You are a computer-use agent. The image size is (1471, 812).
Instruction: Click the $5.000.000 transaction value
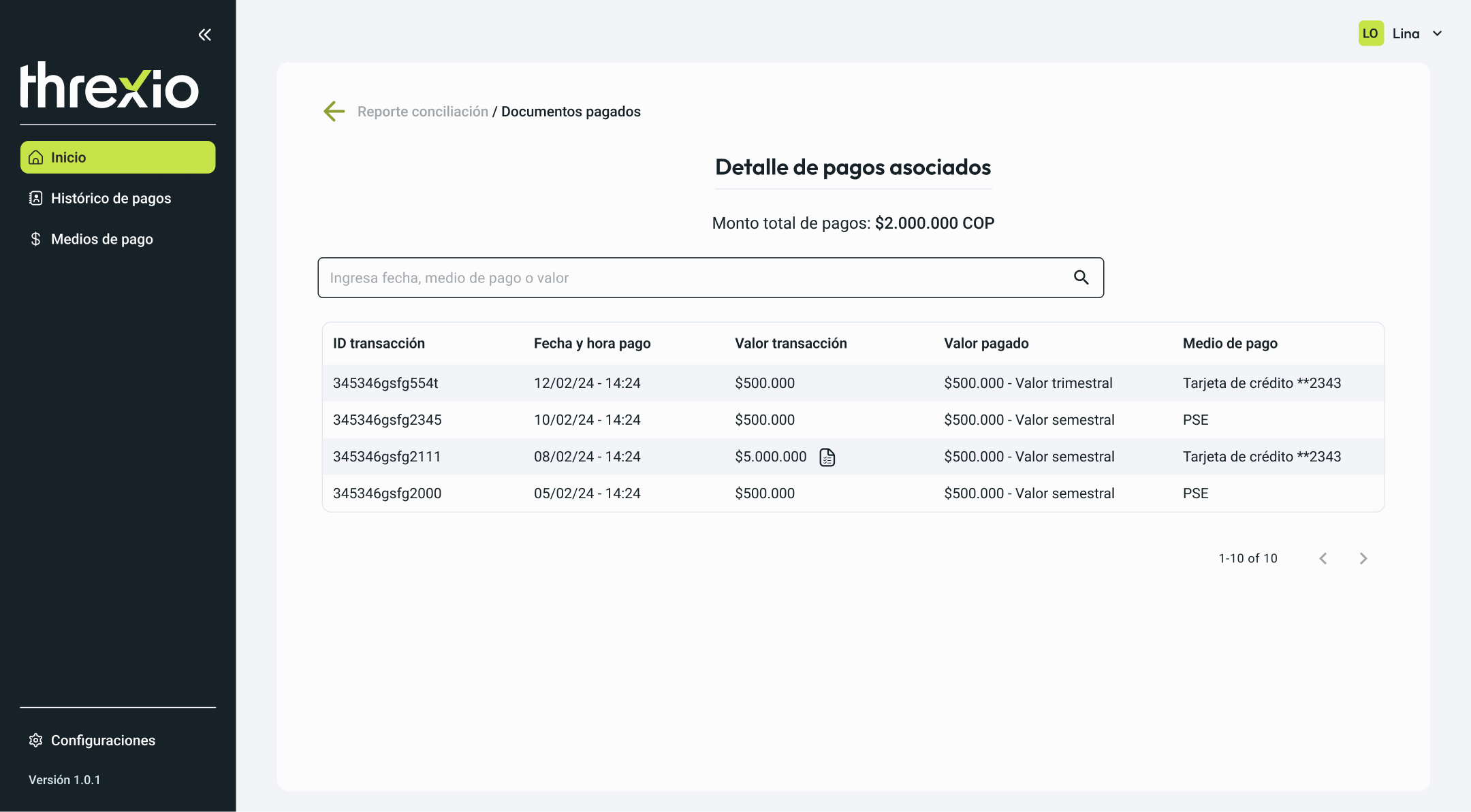coord(770,456)
